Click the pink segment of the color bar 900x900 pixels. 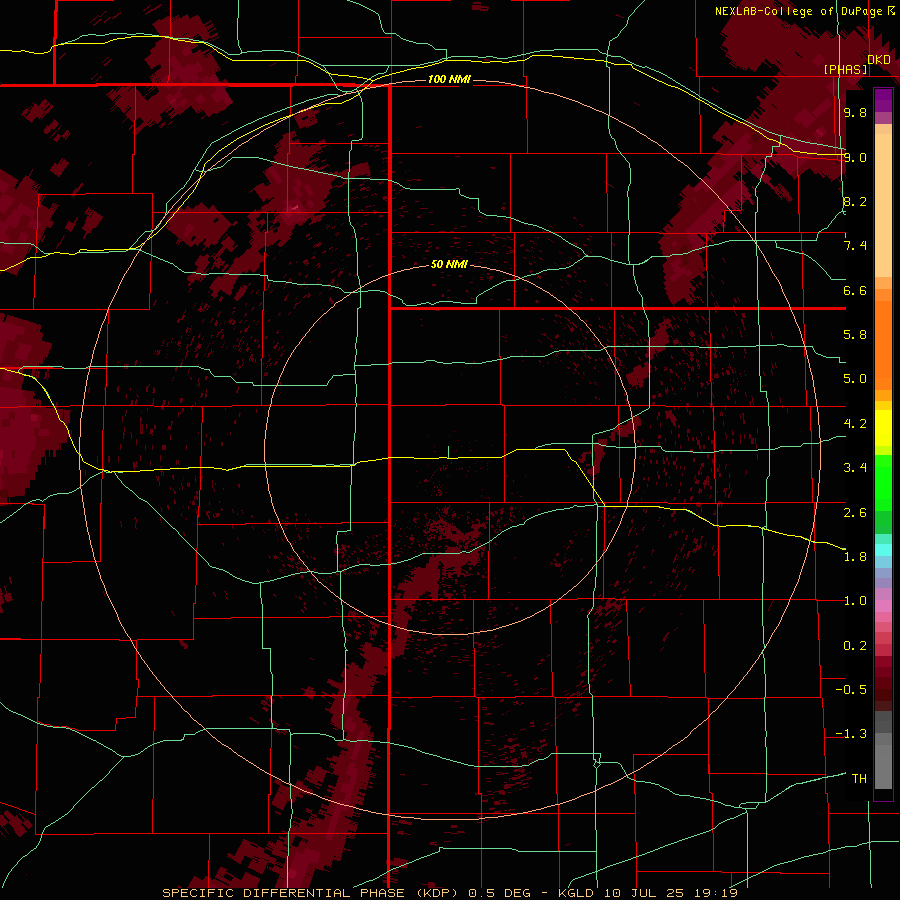click(883, 606)
